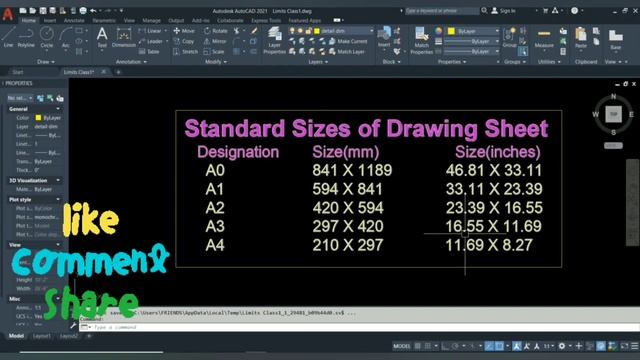640x360 pixels.
Task: Toggle 2D object snap in status bar
Action: point(499,346)
